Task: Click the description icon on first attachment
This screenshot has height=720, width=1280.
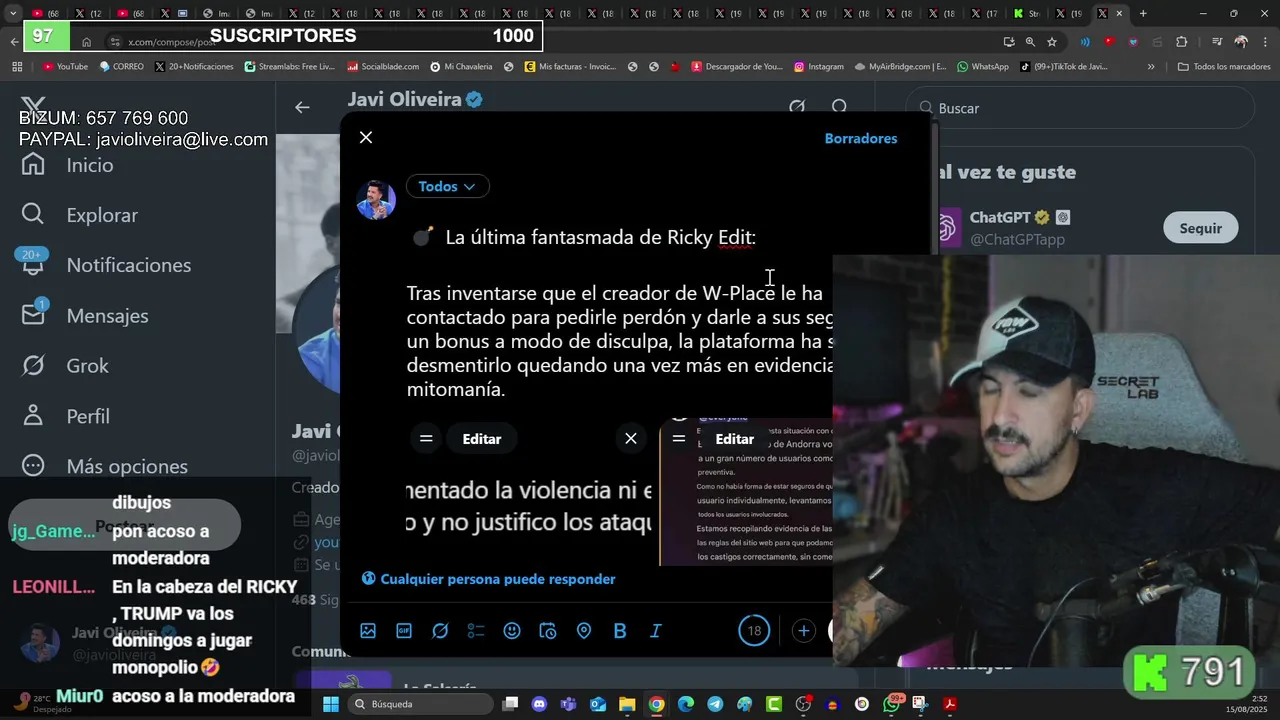Action: [x=426, y=439]
